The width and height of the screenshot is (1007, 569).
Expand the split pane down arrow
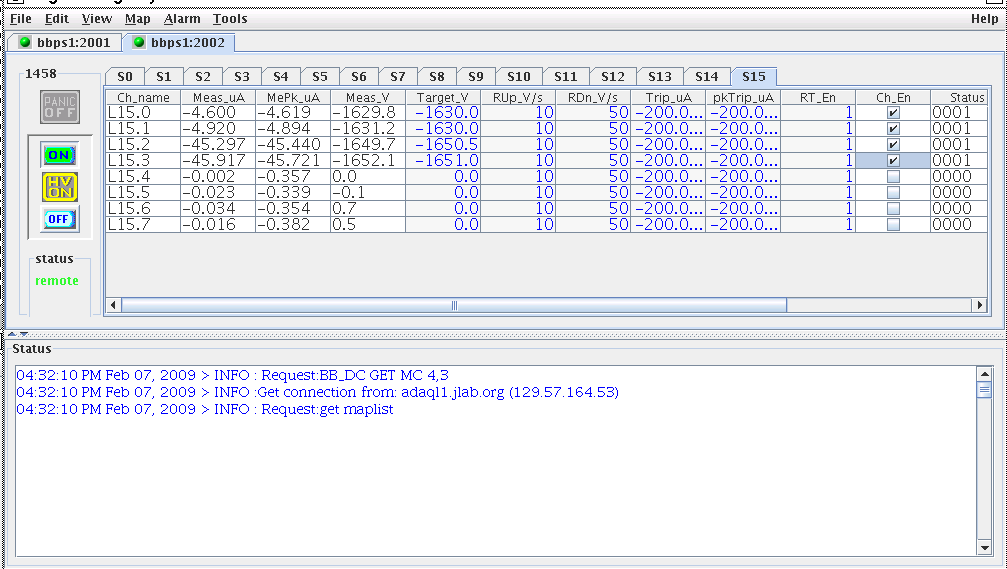24,334
